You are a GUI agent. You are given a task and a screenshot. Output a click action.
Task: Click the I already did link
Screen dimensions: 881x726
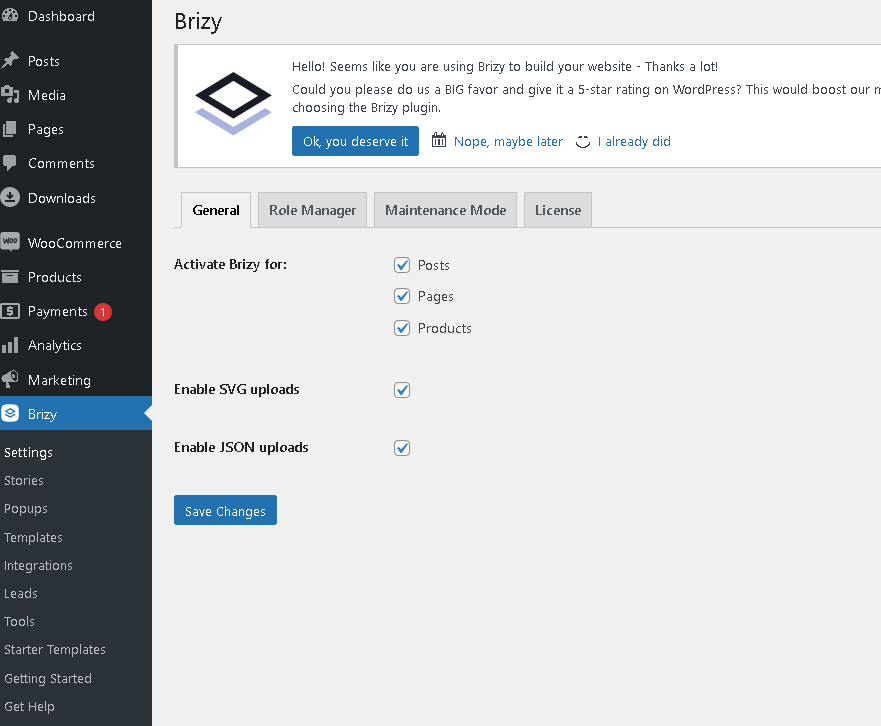[634, 142]
